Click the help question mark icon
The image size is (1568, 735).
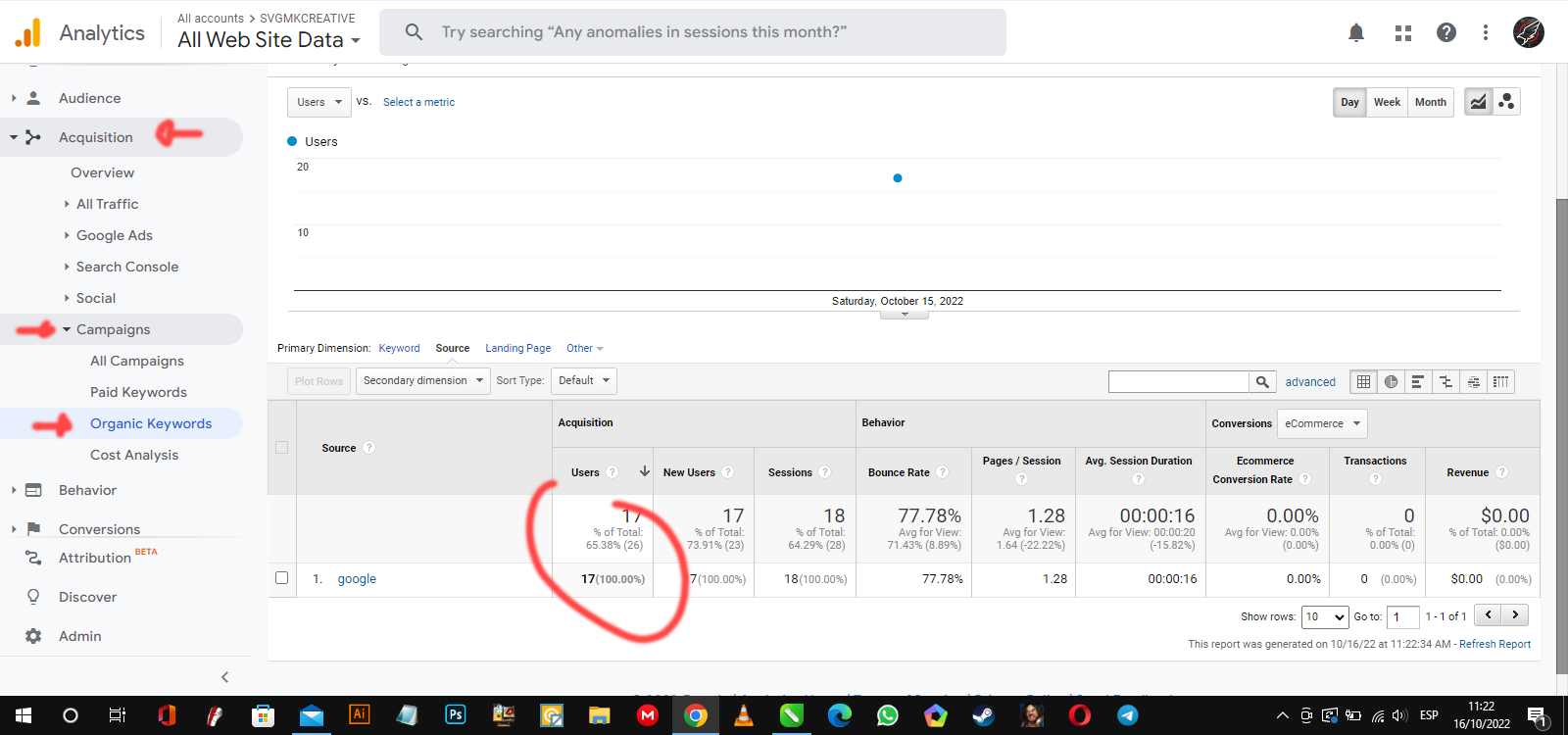1446,32
